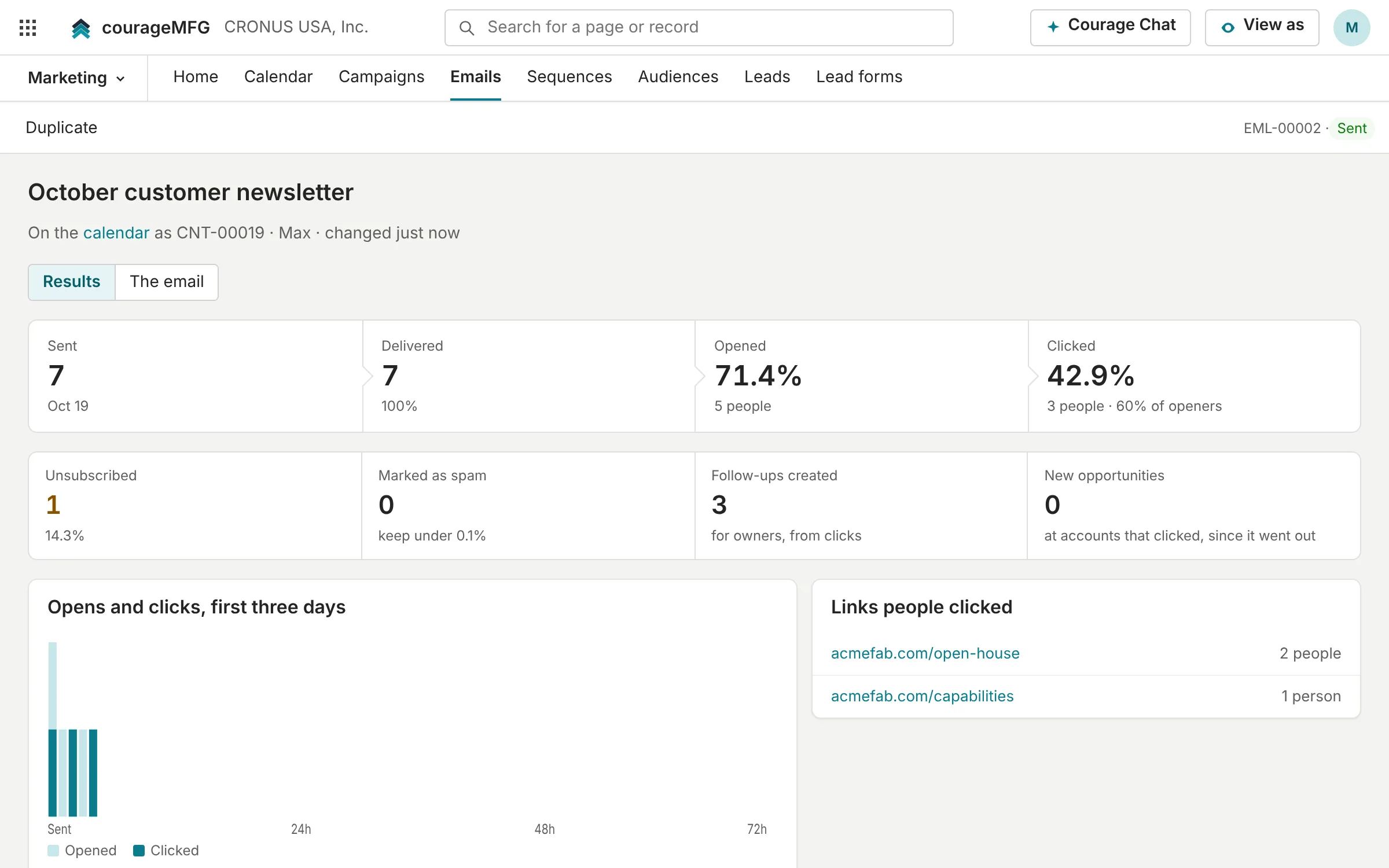
Task: Open the user avatar M
Action: (1351, 27)
